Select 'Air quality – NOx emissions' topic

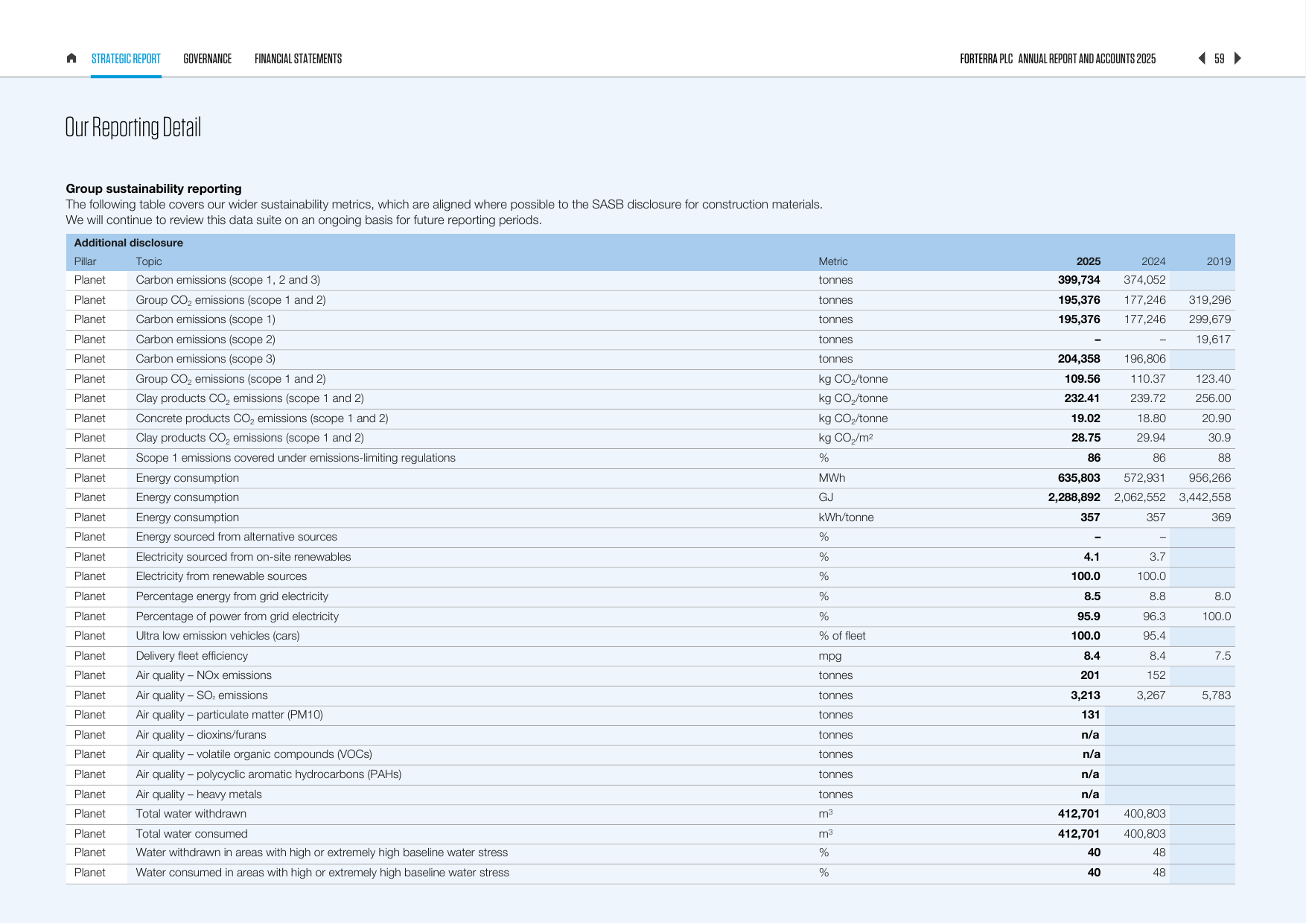[x=203, y=675]
